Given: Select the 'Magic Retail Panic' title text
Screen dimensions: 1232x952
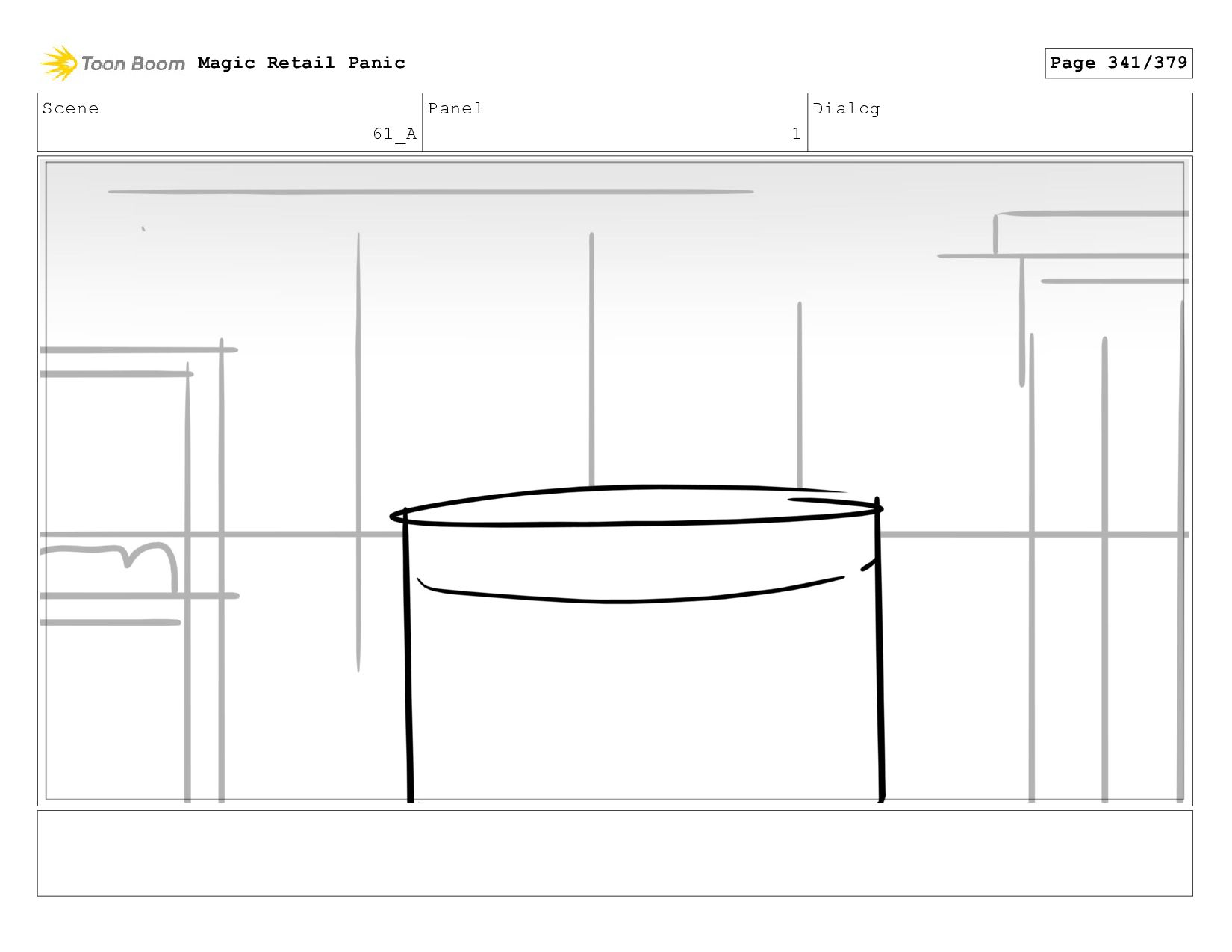Looking at the screenshot, I should (x=302, y=63).
